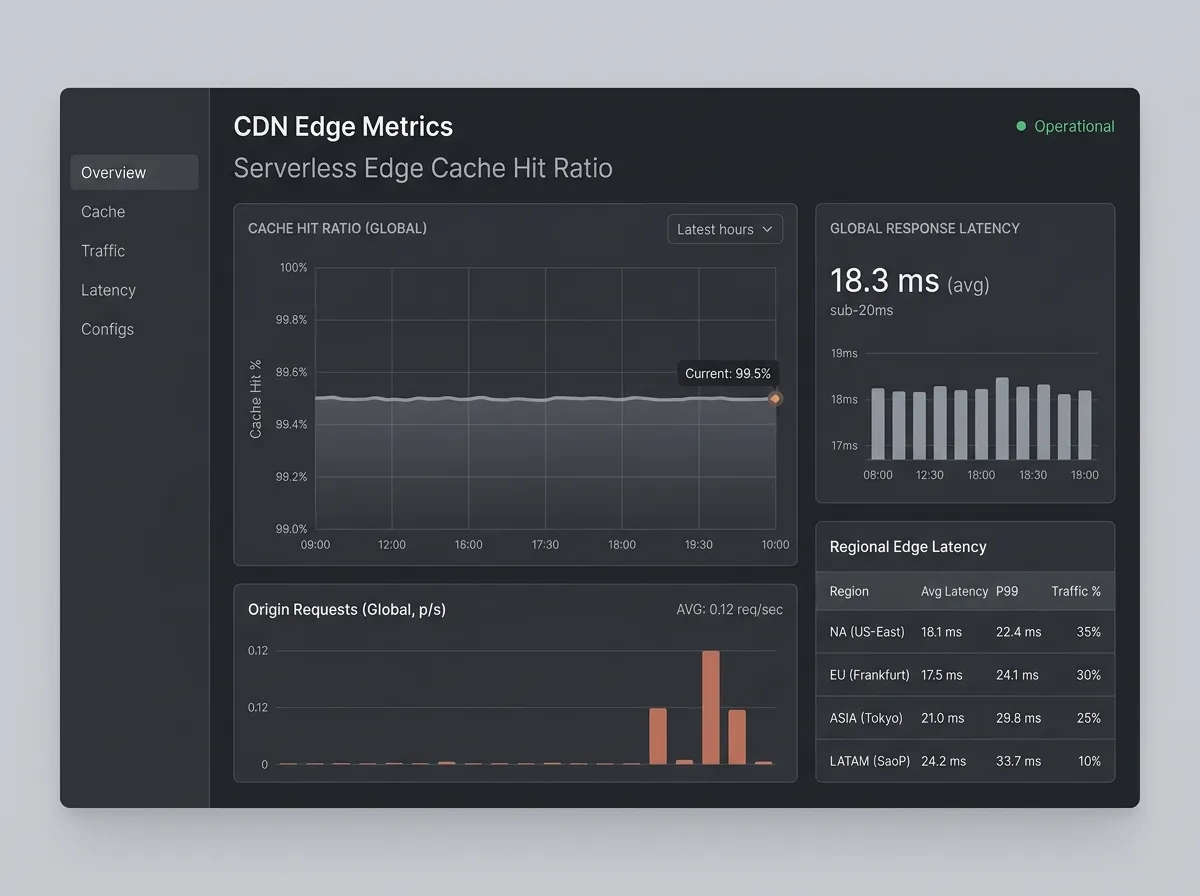Click the AVG: 0.12 req/sec label
This screenshot has height=896, width=1200.
tap(730, 609)
